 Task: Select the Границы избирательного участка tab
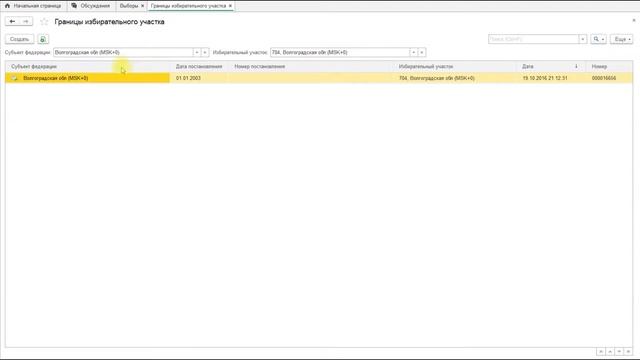coord(188,6)
